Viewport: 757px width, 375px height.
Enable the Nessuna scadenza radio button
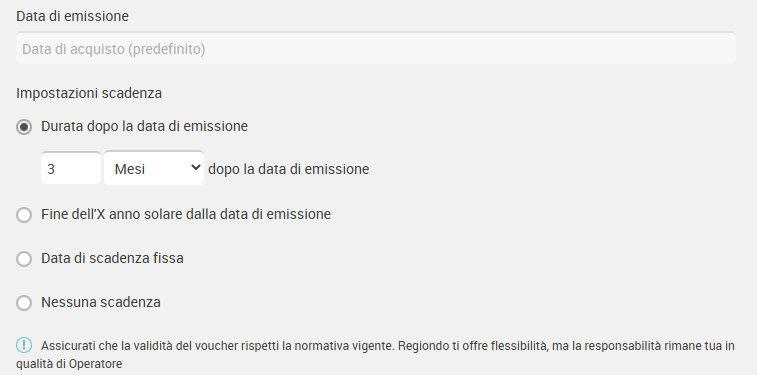click(x=24, y=303)
